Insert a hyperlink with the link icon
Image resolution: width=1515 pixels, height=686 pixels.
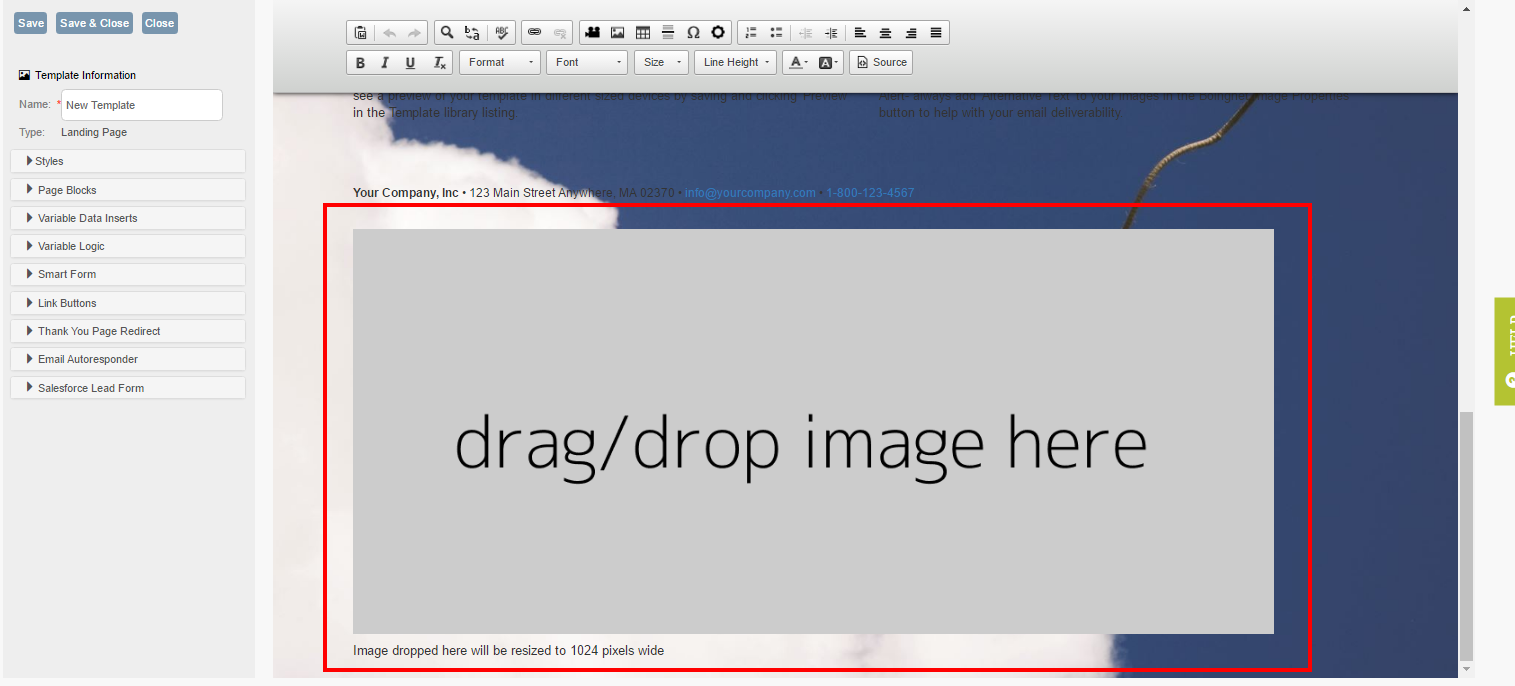[534, 33]
